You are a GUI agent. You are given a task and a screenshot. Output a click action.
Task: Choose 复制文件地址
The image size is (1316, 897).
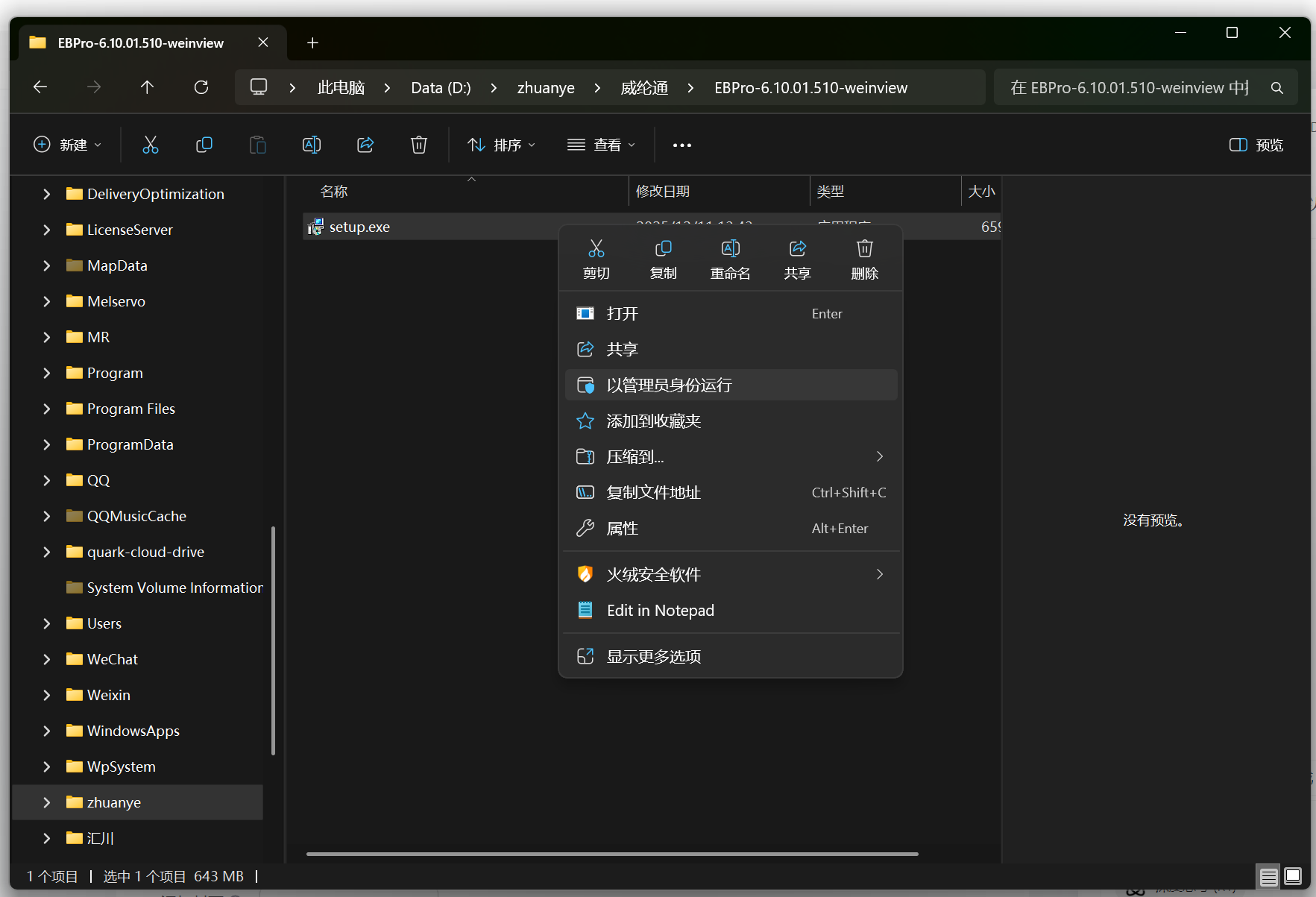pyautogui.click(x=731, y=493)
